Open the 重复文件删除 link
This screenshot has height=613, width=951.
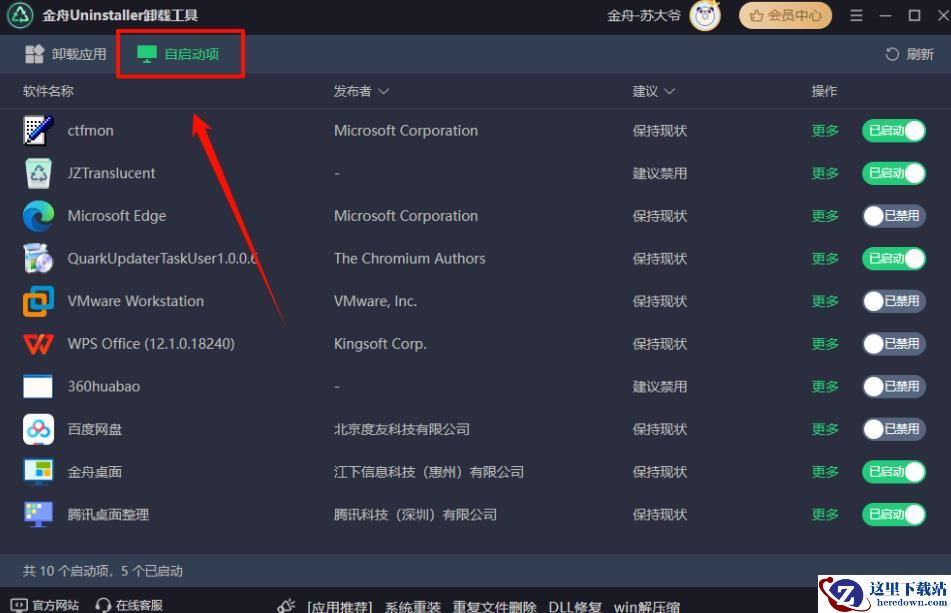point(494,606)
